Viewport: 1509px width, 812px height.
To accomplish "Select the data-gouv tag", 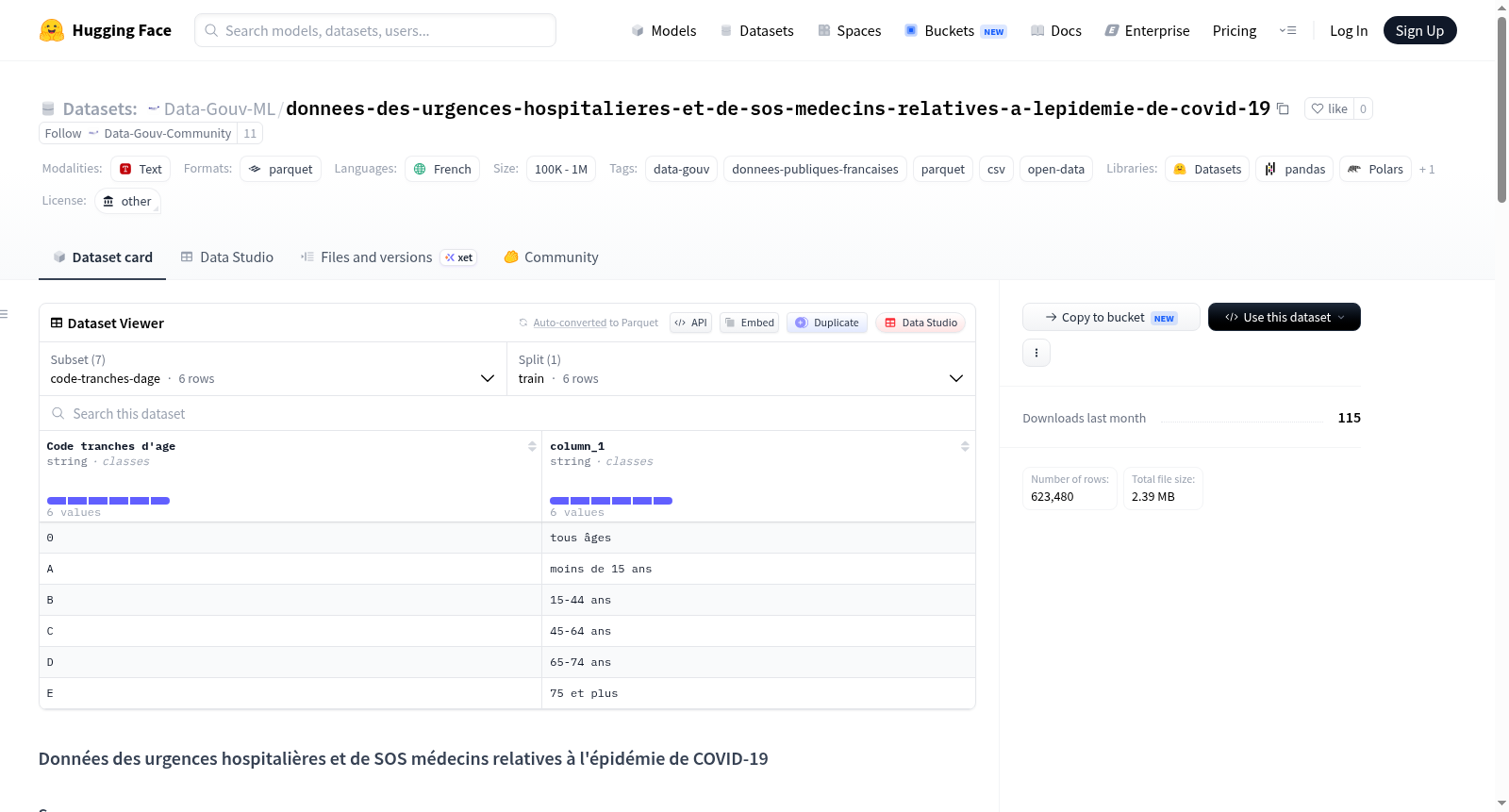I will pyautogui.click(x=681, y=169).
